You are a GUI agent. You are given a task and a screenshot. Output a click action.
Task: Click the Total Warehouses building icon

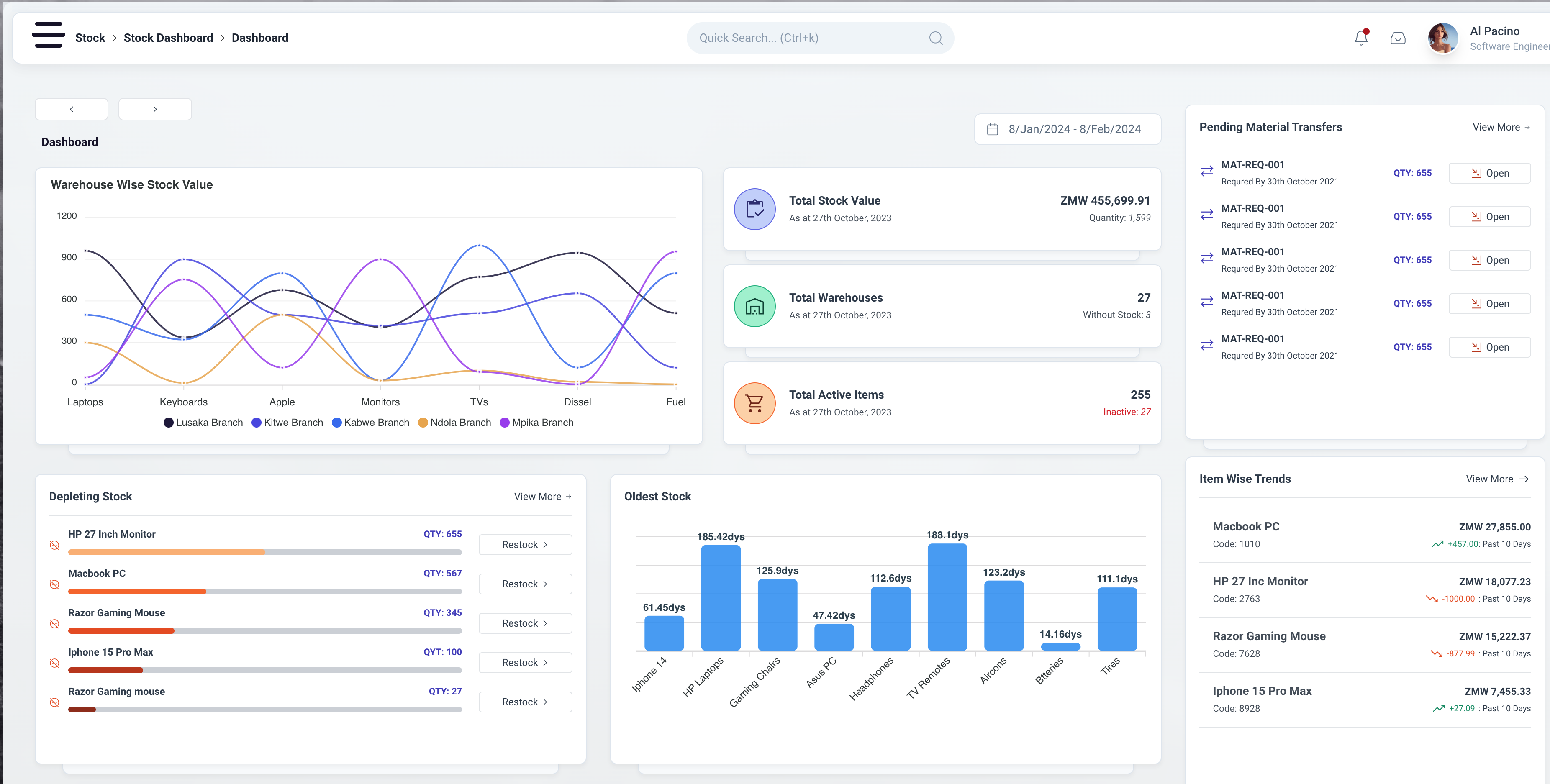click(754, 306)
